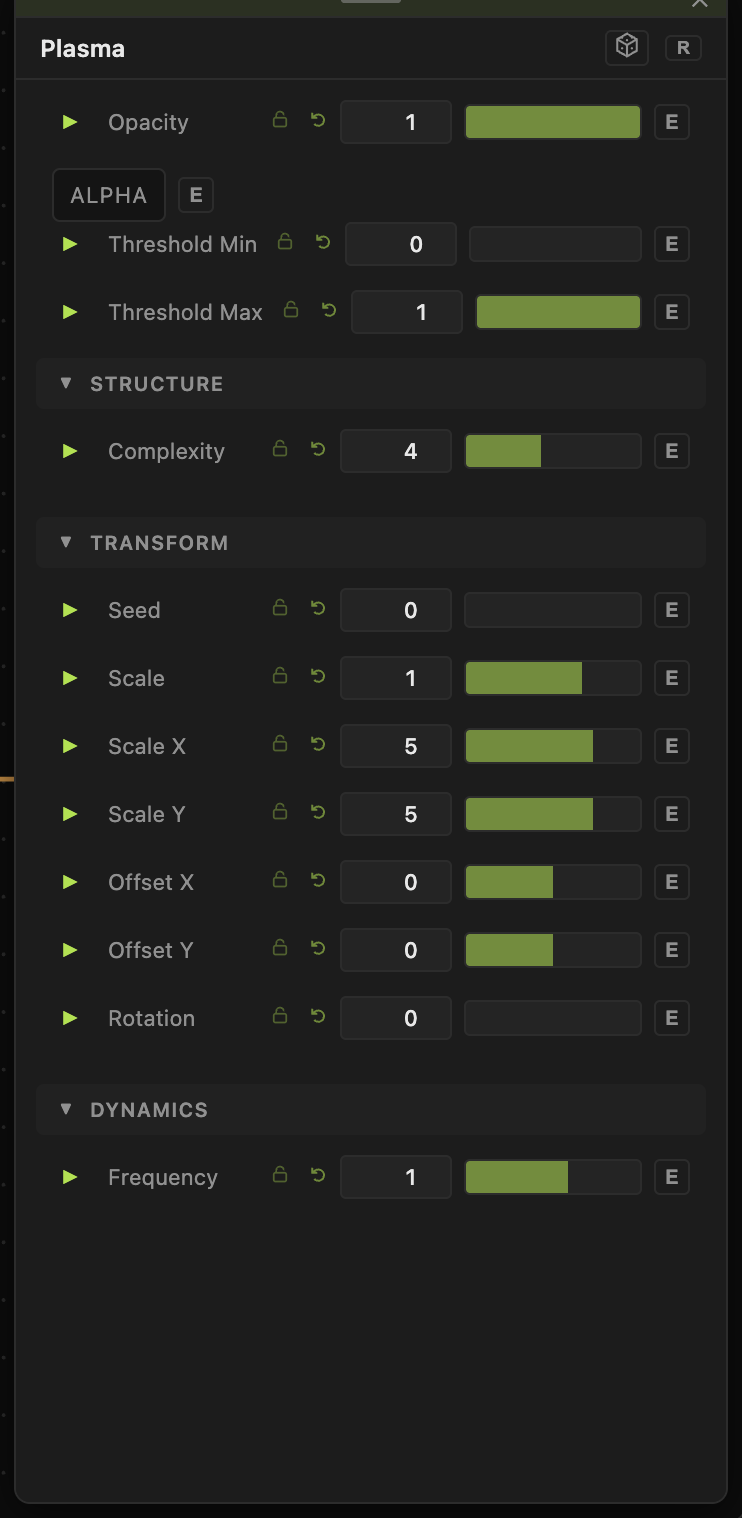Collapse the STRUCTURE section
742x1518 pixels.
tap(371, 384)
